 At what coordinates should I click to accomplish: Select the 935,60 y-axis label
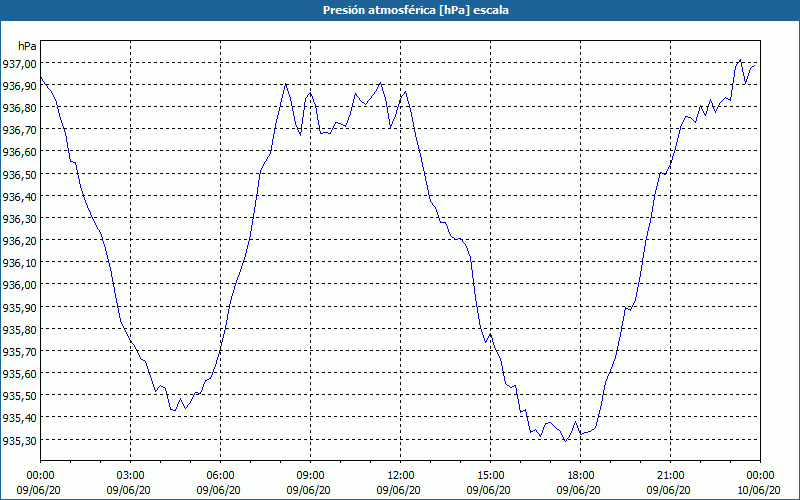point(19,373)
